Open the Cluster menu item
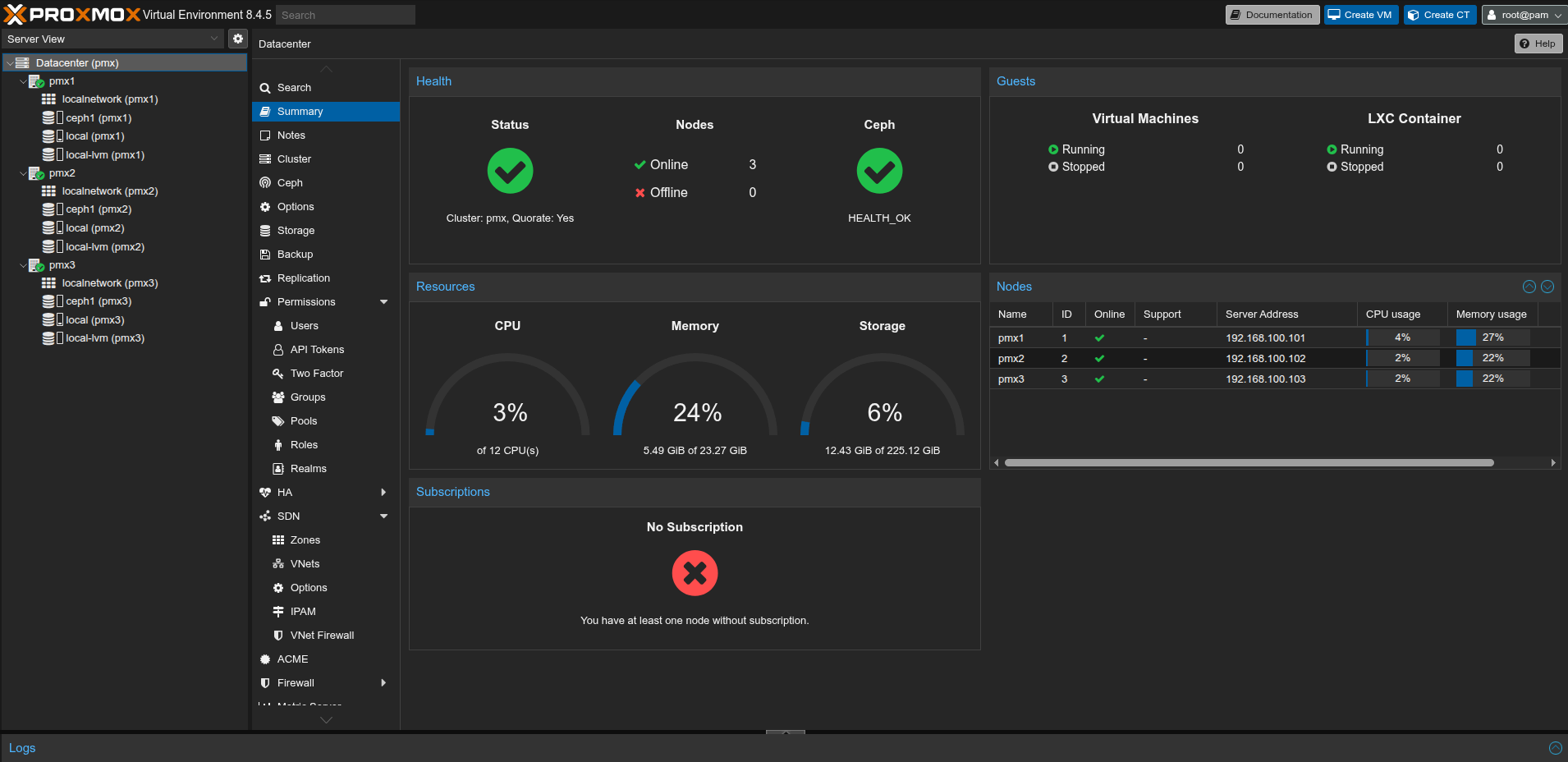Image resolution: width=1568 pixels, height=762 pixels. [294, 159]
